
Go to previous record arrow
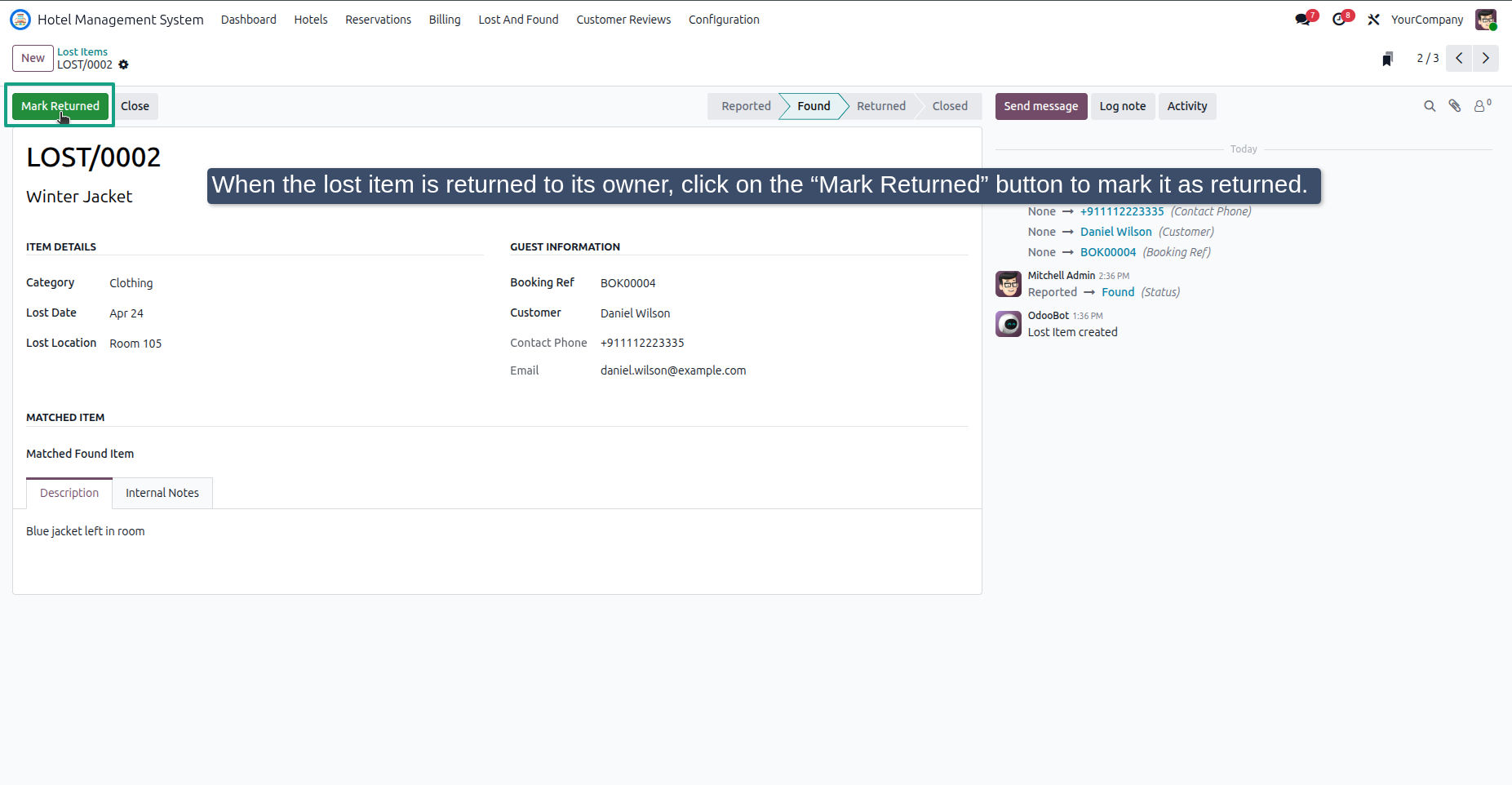pyautogui.click(x=1459, y=58)
